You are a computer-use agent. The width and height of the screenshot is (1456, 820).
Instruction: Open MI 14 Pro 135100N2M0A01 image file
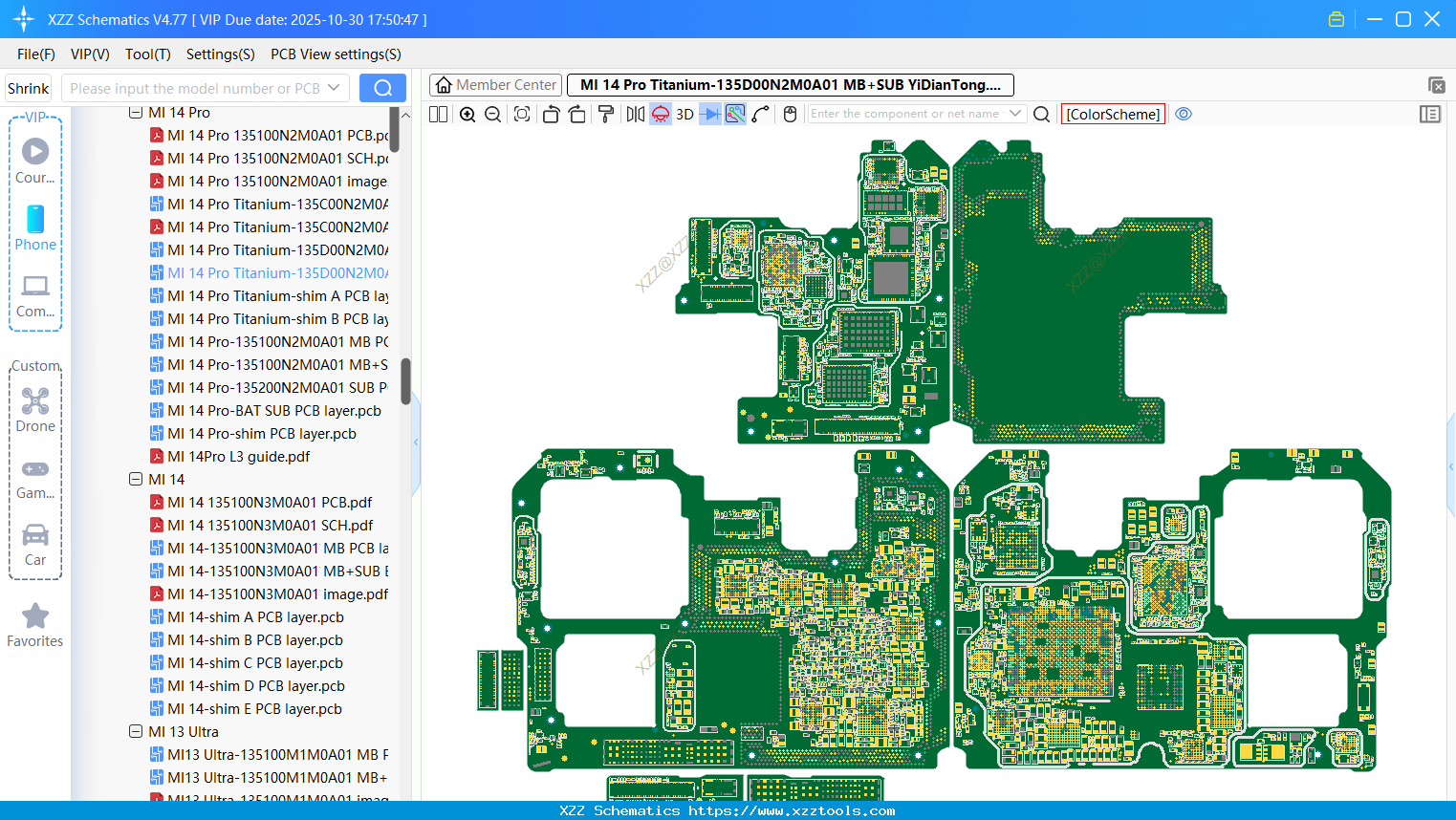(x=269, y=182)
